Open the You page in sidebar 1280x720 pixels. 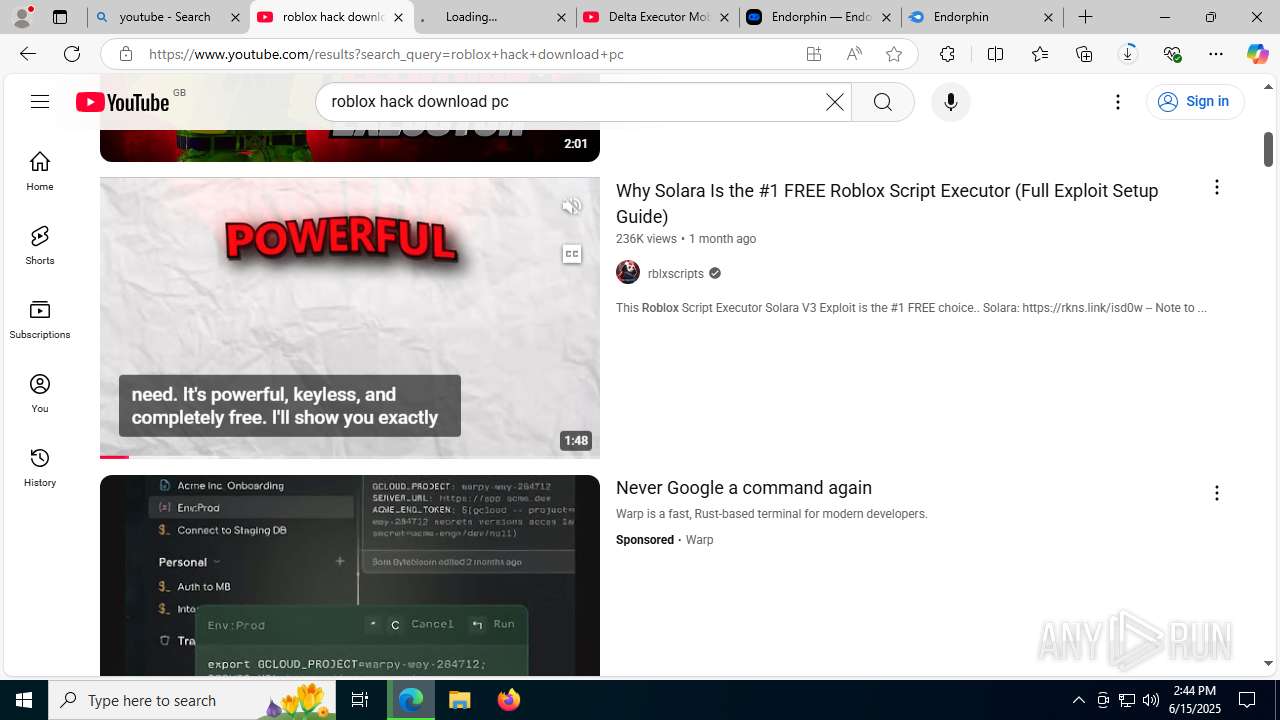pos(40,393)
